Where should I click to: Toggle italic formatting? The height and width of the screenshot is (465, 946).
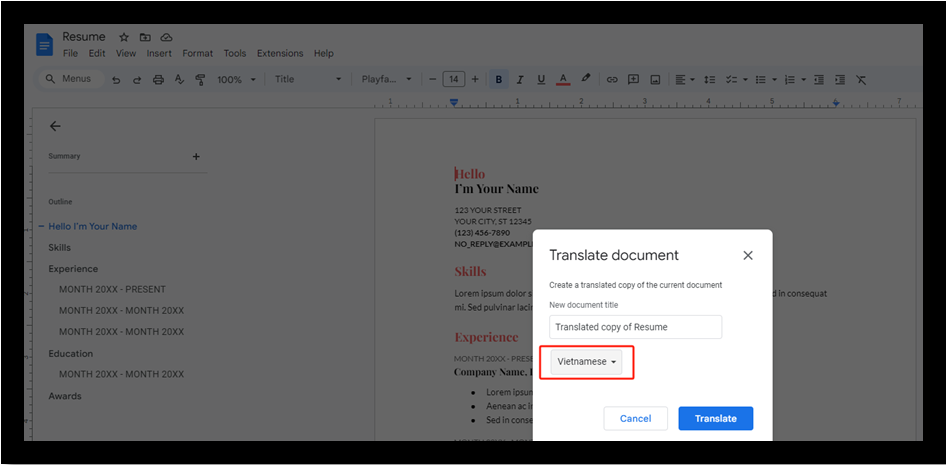tap(520, 80)
